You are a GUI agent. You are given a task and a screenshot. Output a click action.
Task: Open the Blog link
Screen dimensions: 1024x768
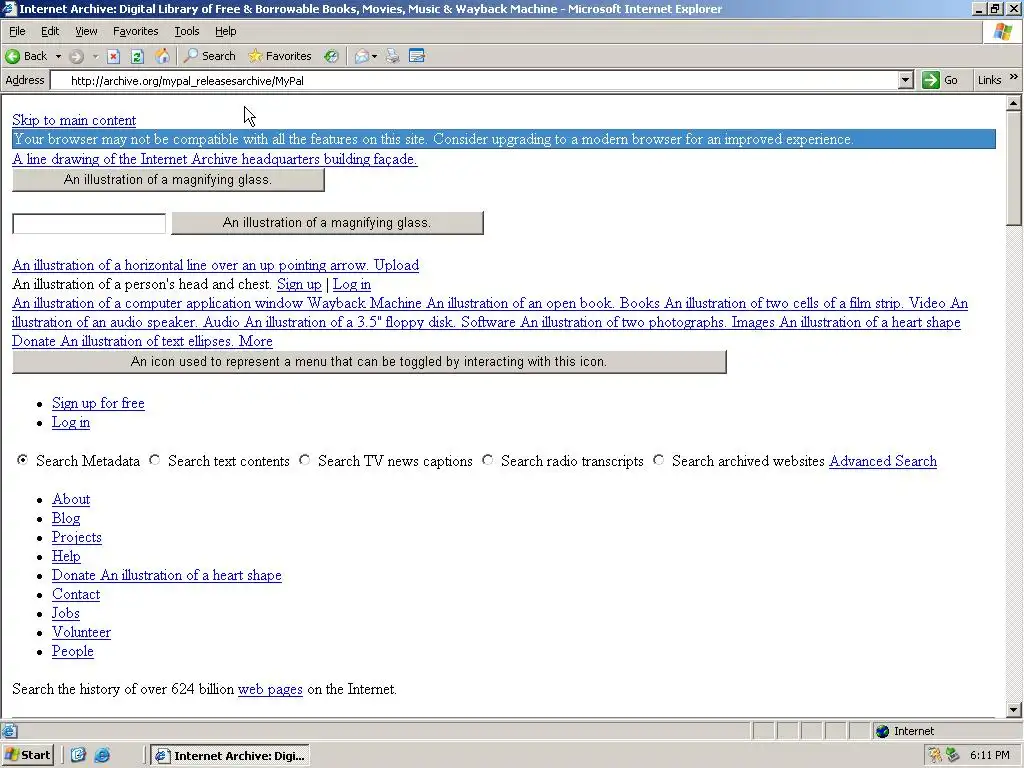[x=66, y=518]
